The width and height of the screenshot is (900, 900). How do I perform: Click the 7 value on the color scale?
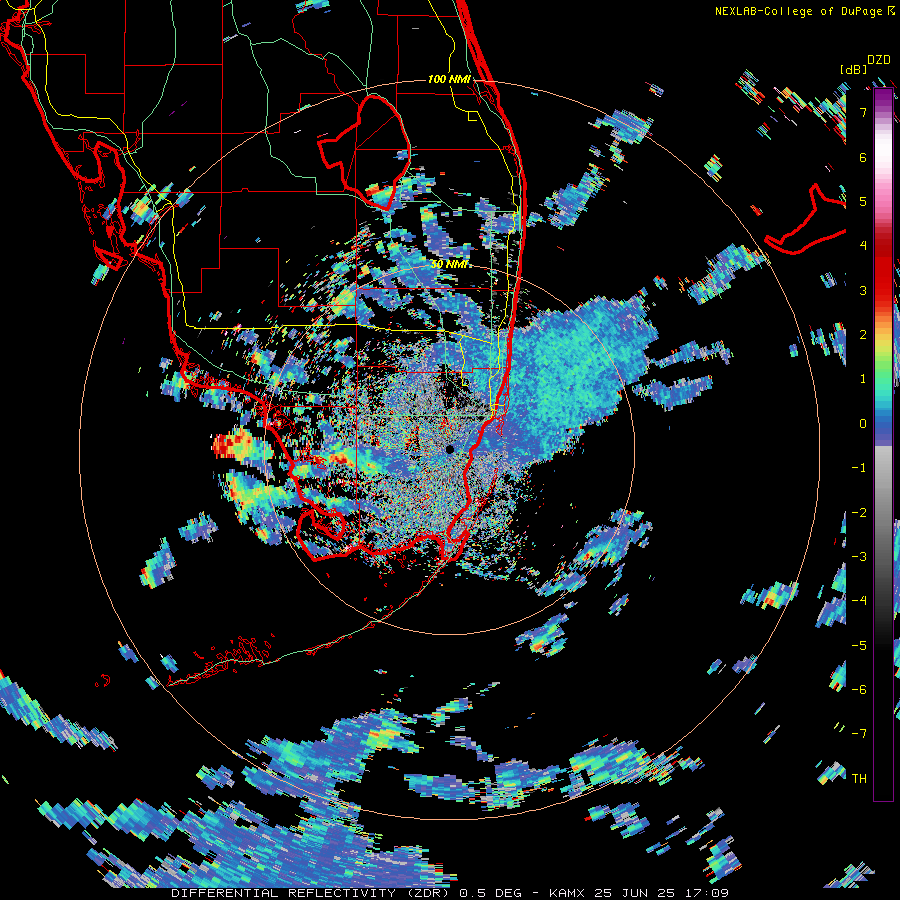click(863, 112)
